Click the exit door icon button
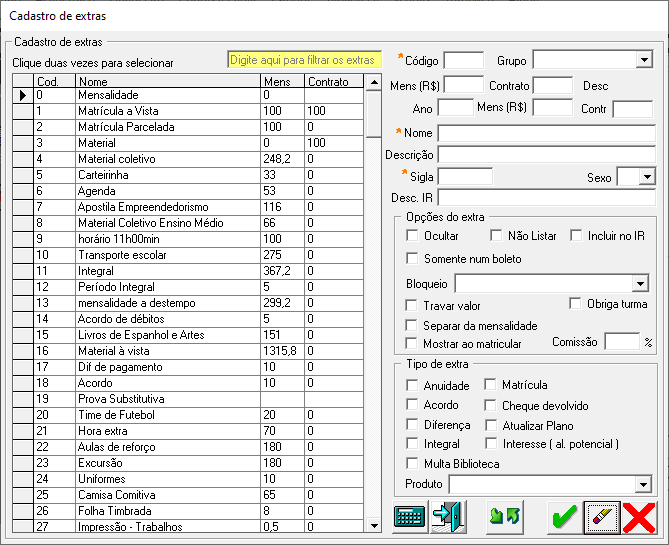Screen dimensions: 669x545 point(448,517)
